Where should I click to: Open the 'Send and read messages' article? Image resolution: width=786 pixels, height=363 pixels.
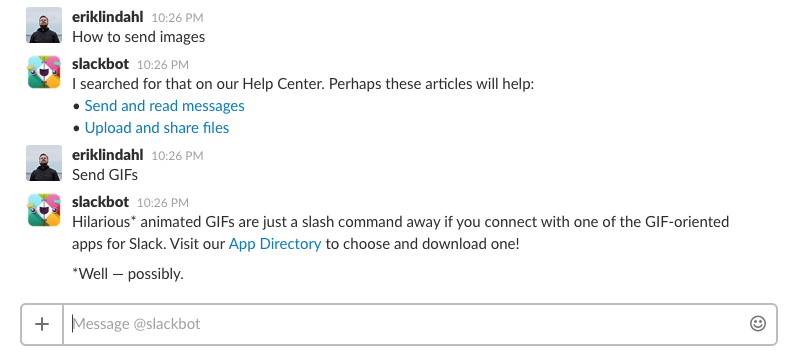tap(164, 106)
